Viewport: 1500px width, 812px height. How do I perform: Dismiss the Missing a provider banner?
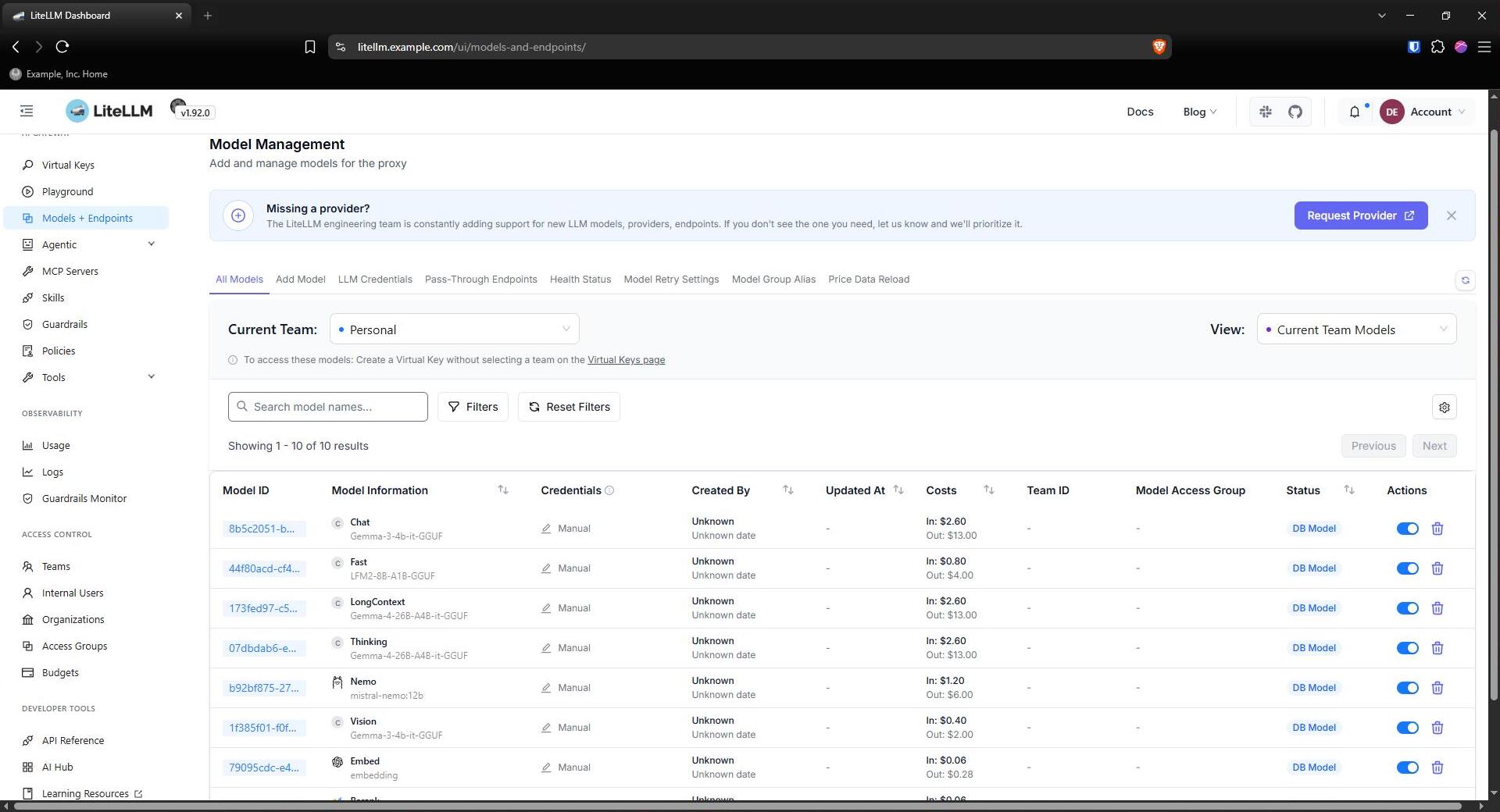1452,215
